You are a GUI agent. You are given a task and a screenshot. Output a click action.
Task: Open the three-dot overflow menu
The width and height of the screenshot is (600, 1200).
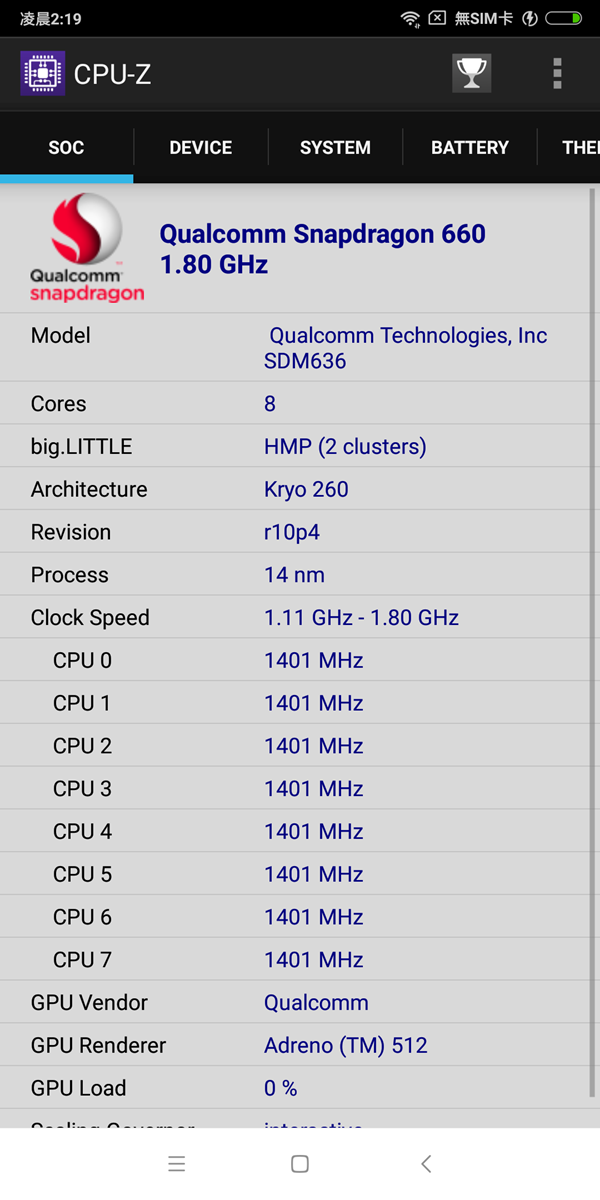[x=557, y=73]
